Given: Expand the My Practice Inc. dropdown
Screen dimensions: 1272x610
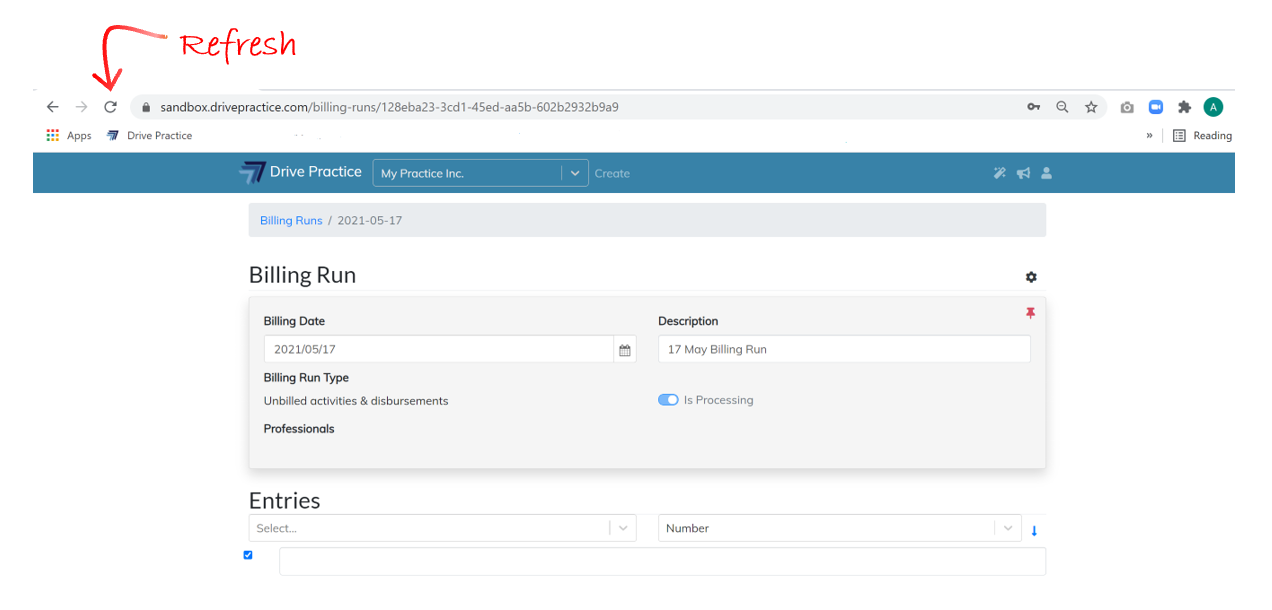Looking at the screenshot, I should pyautogui.click(x=574, y=173).
